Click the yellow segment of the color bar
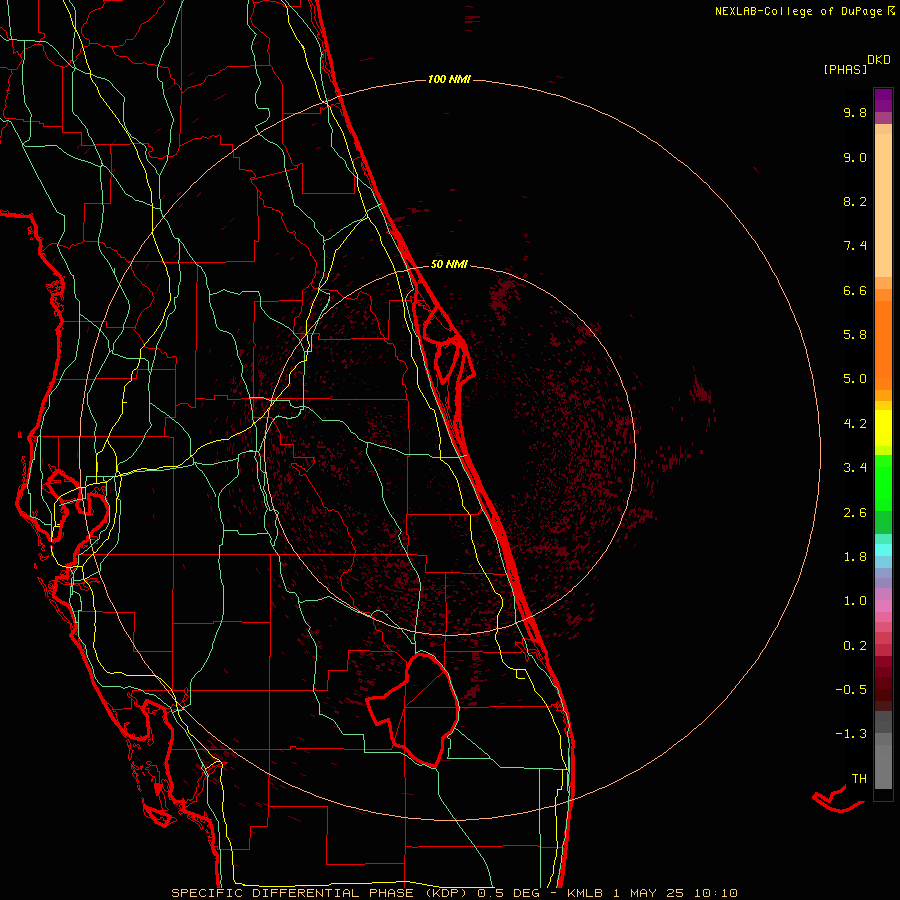 click(x=883, y=428)
